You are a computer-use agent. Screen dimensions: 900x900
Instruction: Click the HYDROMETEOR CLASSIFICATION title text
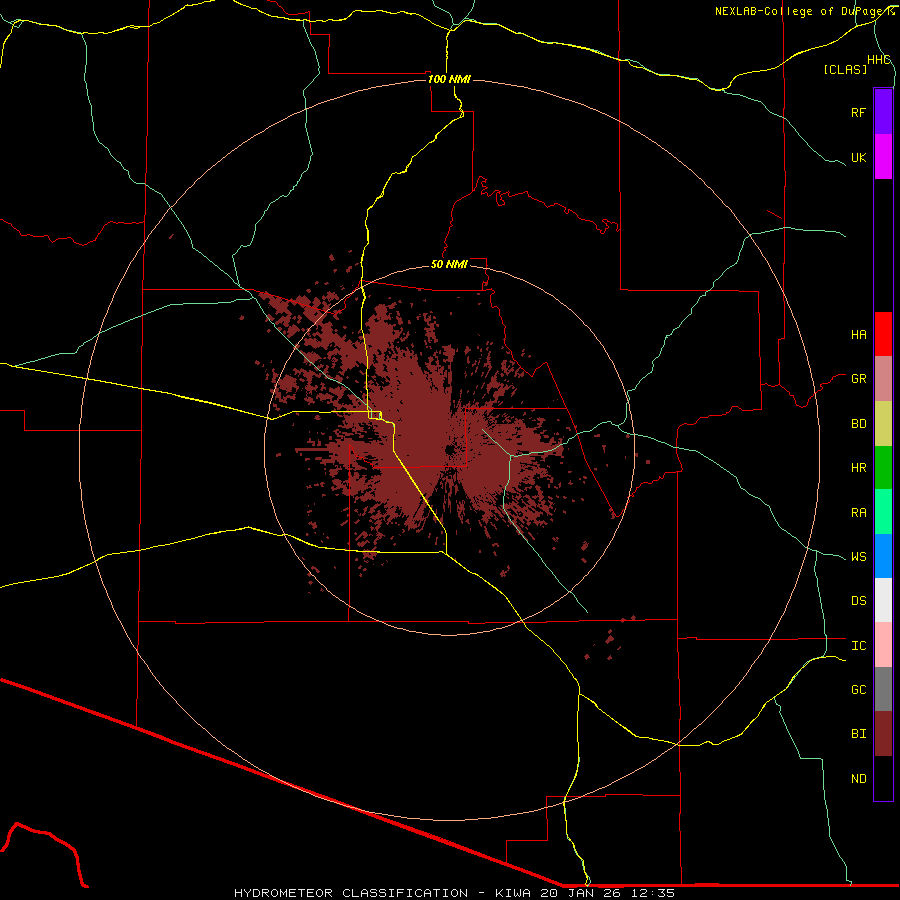(351, 893)
